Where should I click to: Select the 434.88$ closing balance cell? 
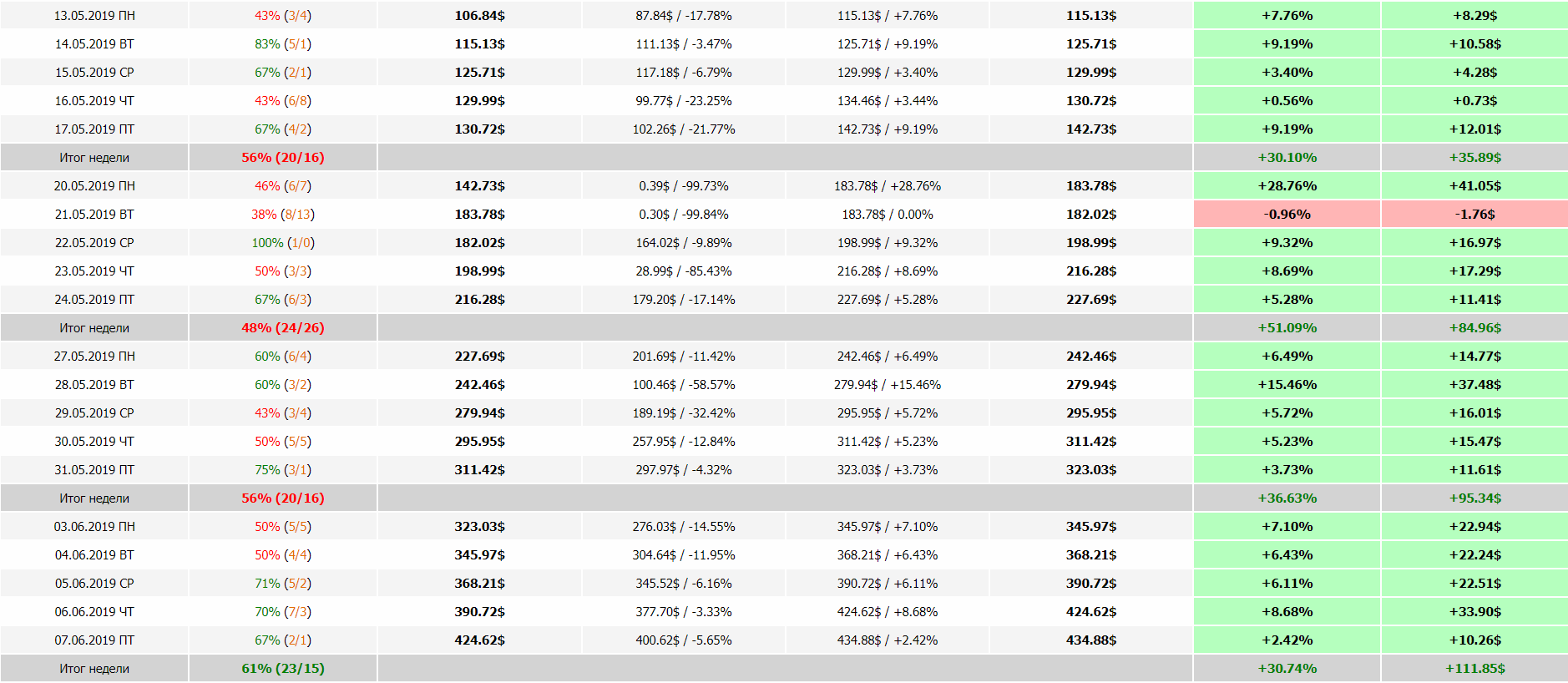[1090, 640]
